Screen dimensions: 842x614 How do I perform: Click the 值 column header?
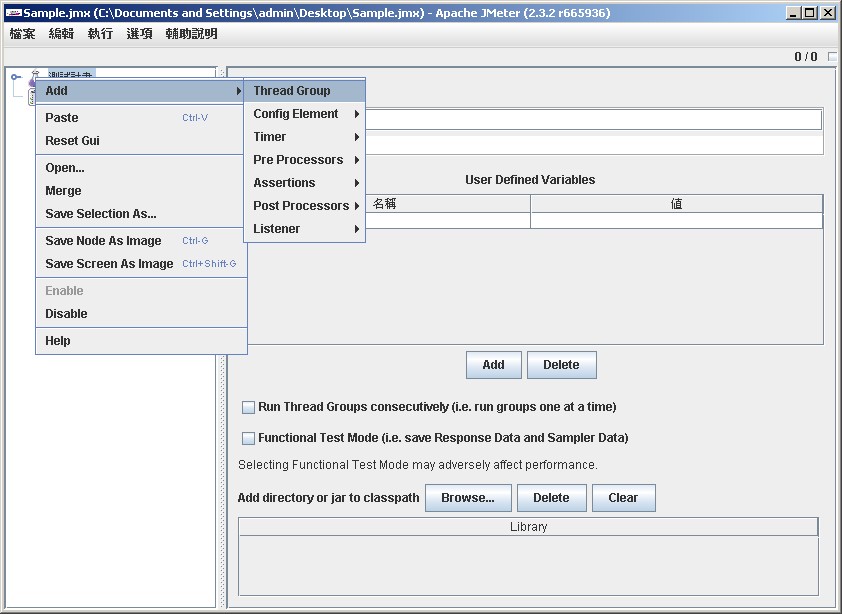677,204
